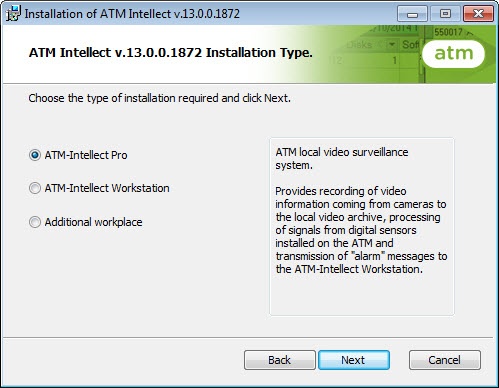Click the window title bar text
499x388 pixels.
[x=132, y=14]
